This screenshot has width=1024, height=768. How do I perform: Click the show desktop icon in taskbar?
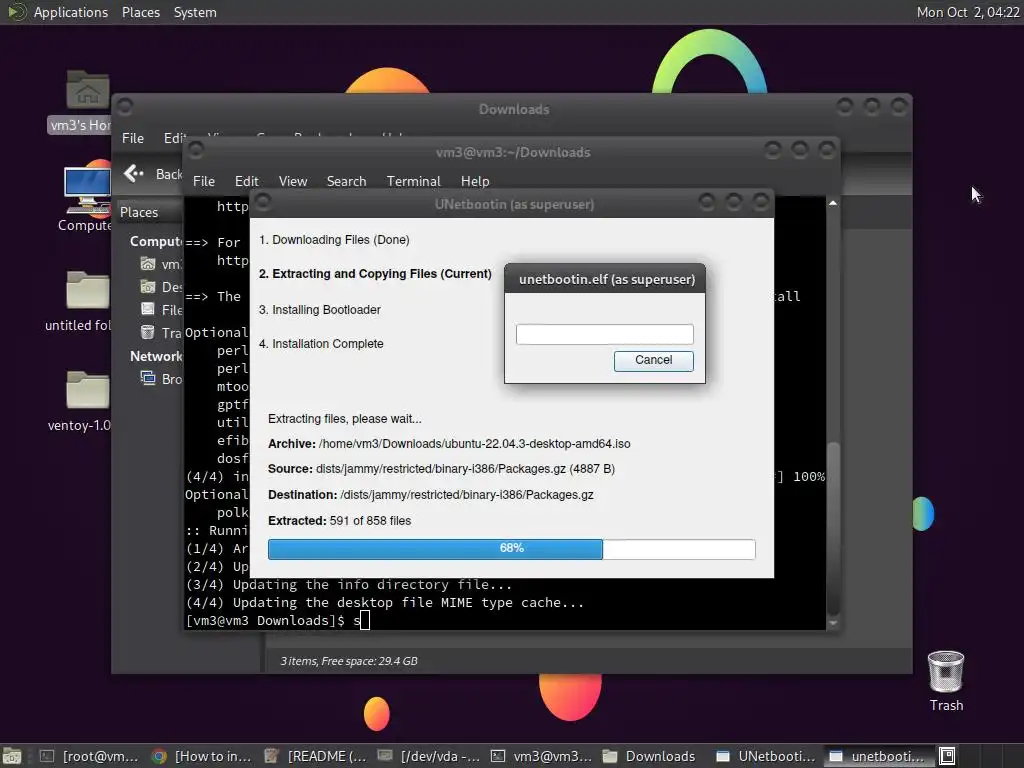point(12,756)
